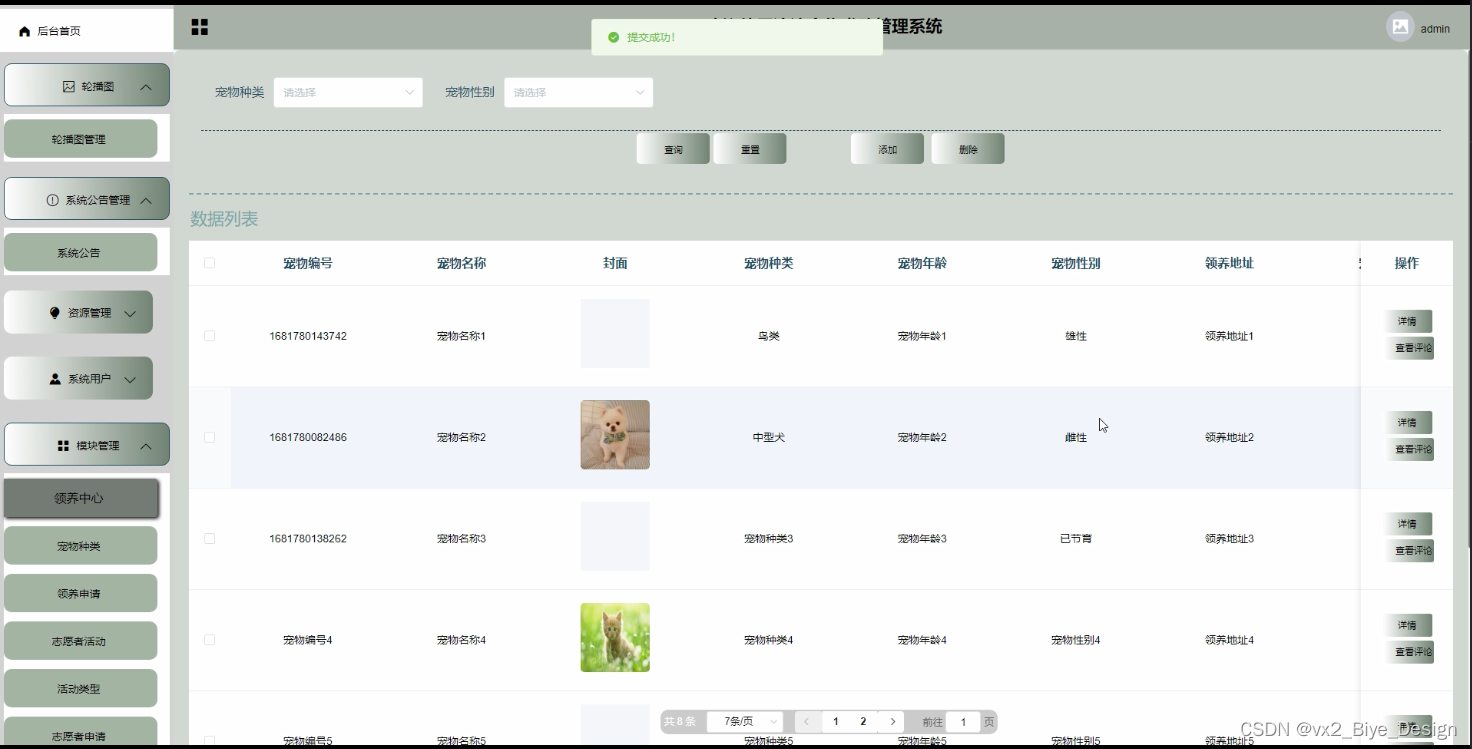1472x749 pixels.
Task: Click 查看评论 for 宠物名称3 row
Action: (x=1410, y=550)
